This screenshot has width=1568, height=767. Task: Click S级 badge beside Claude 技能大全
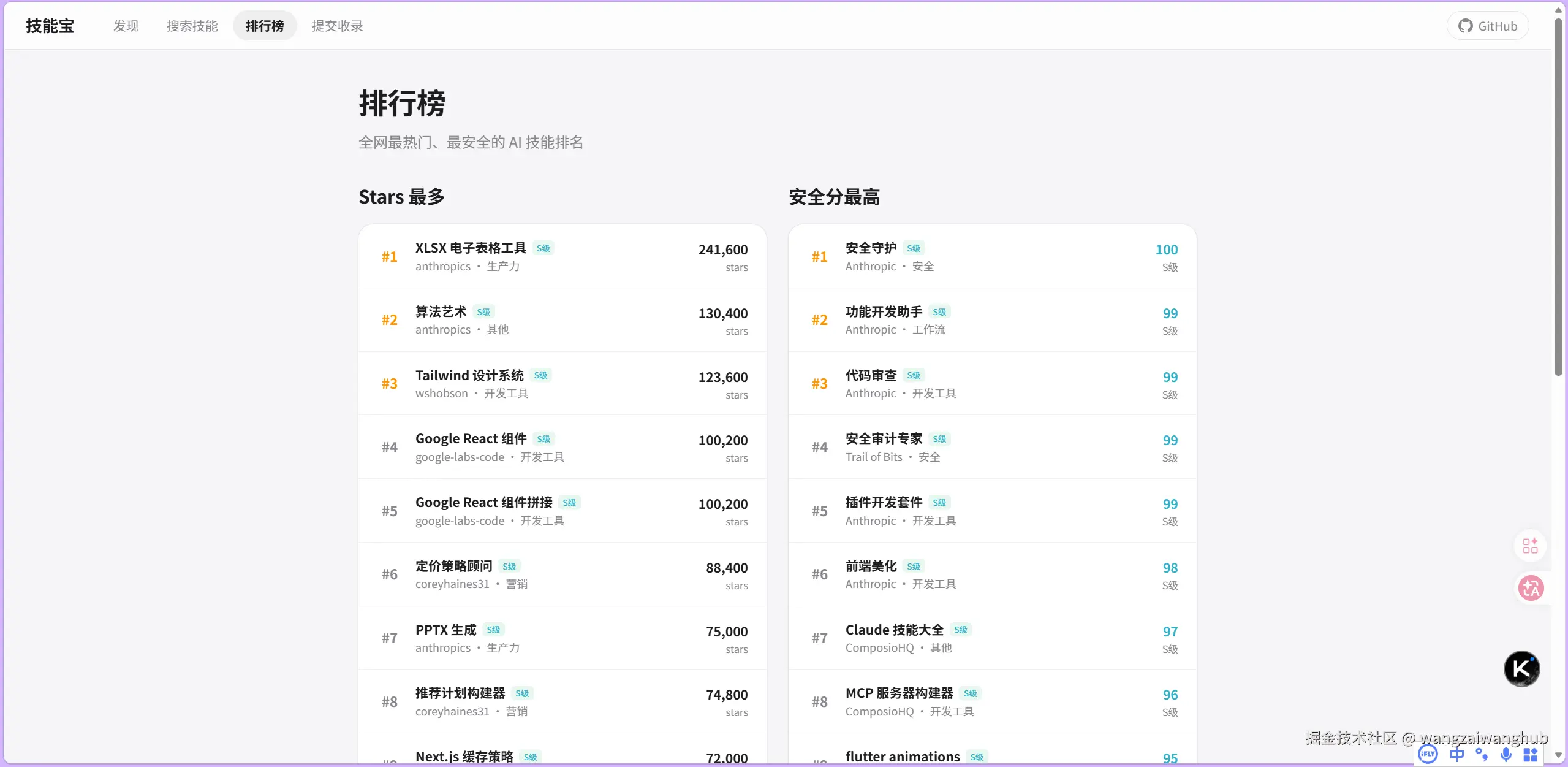(x=961, y=630)
